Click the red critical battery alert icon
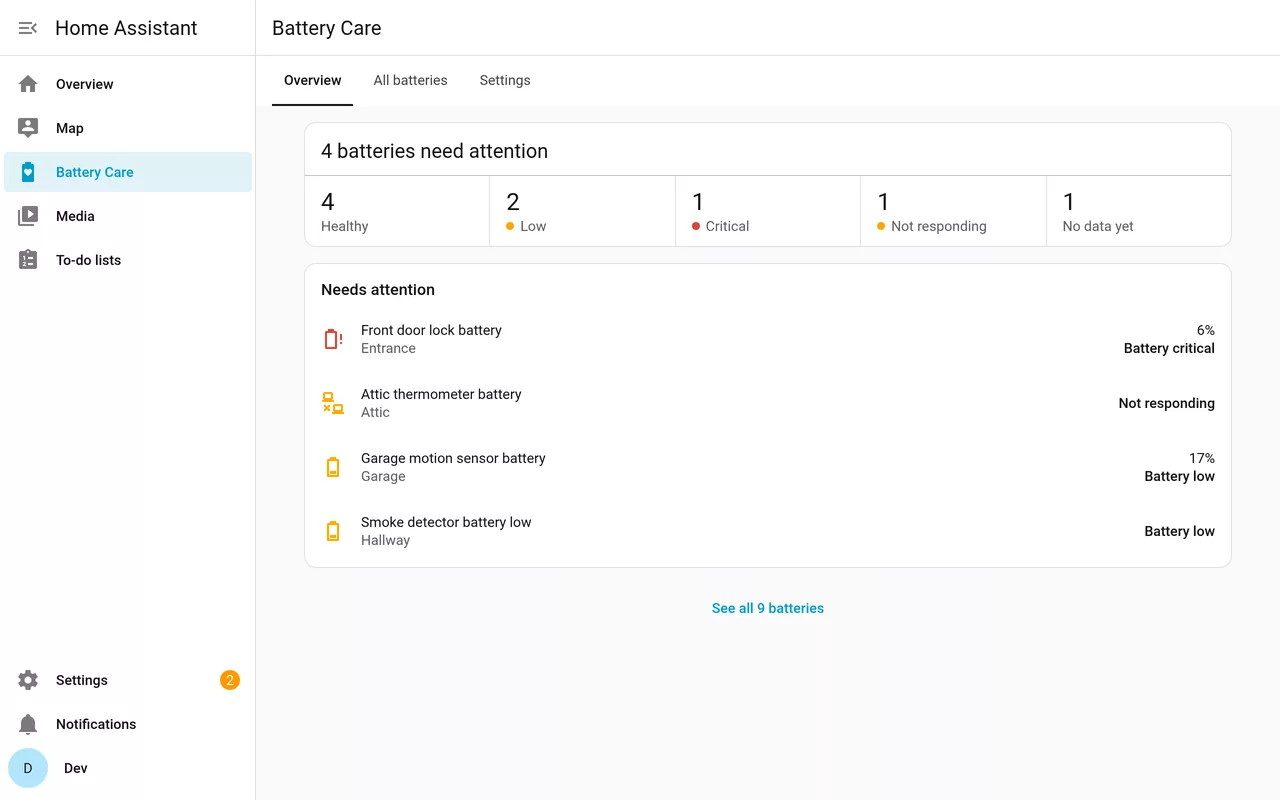Screen dimensions: 1280x800 coord(333,339)
